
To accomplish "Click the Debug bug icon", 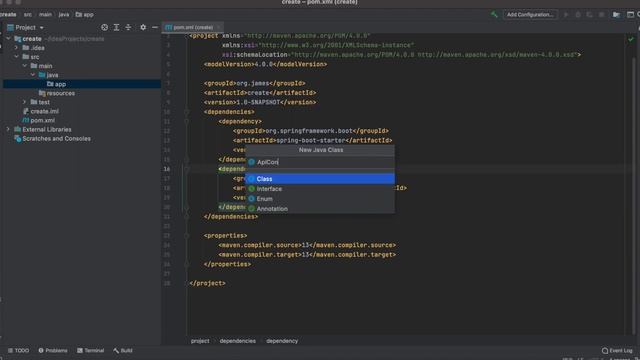I will [578, 14].
